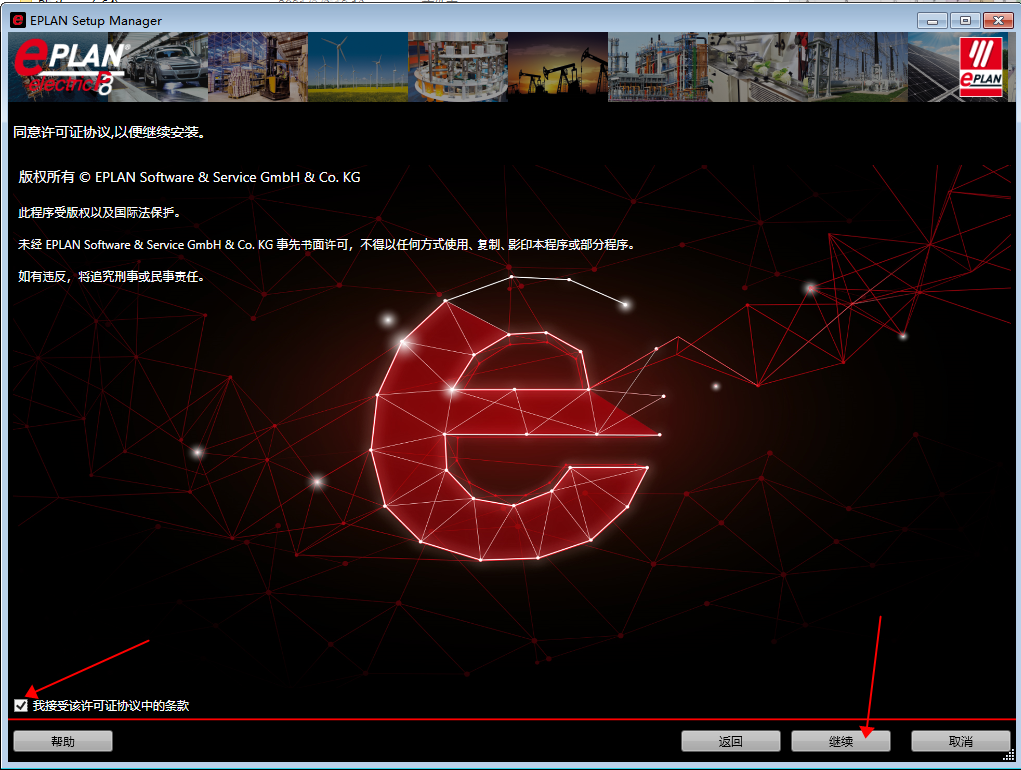The image size is (1021, 770).
Task: Close the EPLAN Setup Manager window
Action: point(996,20)
